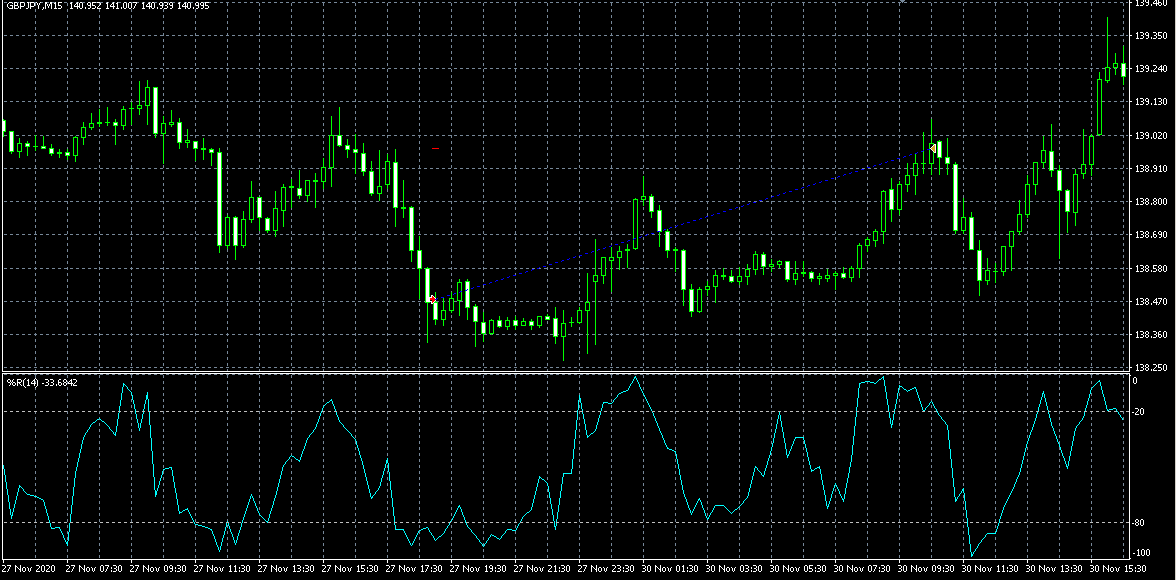Click the 30 Nov 03:30 time label
Screen dimensions: 1176x580
click(735, 569)
